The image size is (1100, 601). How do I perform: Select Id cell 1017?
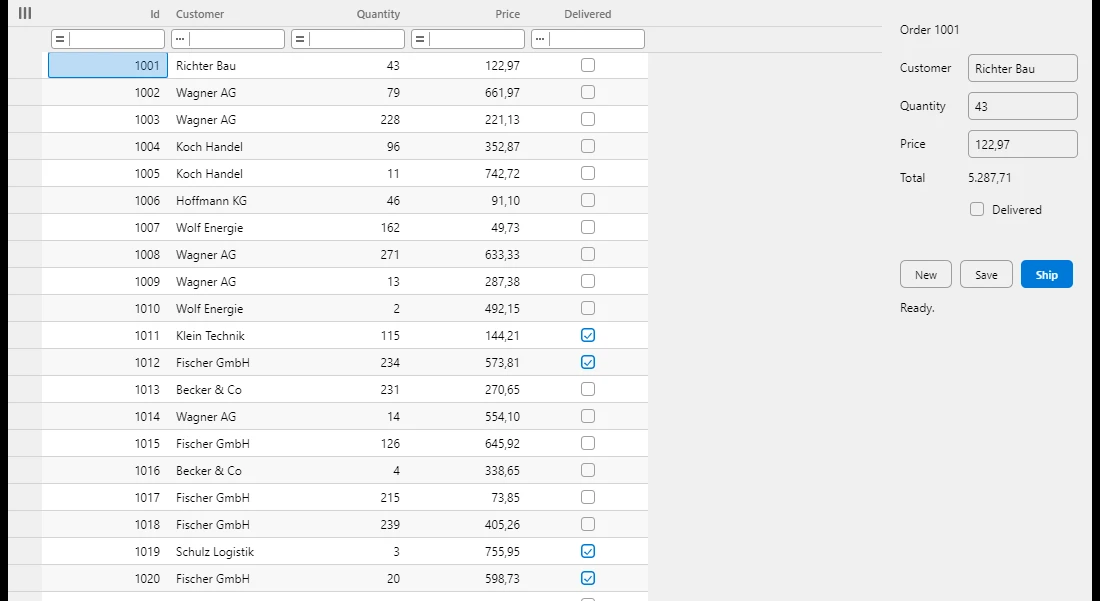click(108, 497)
